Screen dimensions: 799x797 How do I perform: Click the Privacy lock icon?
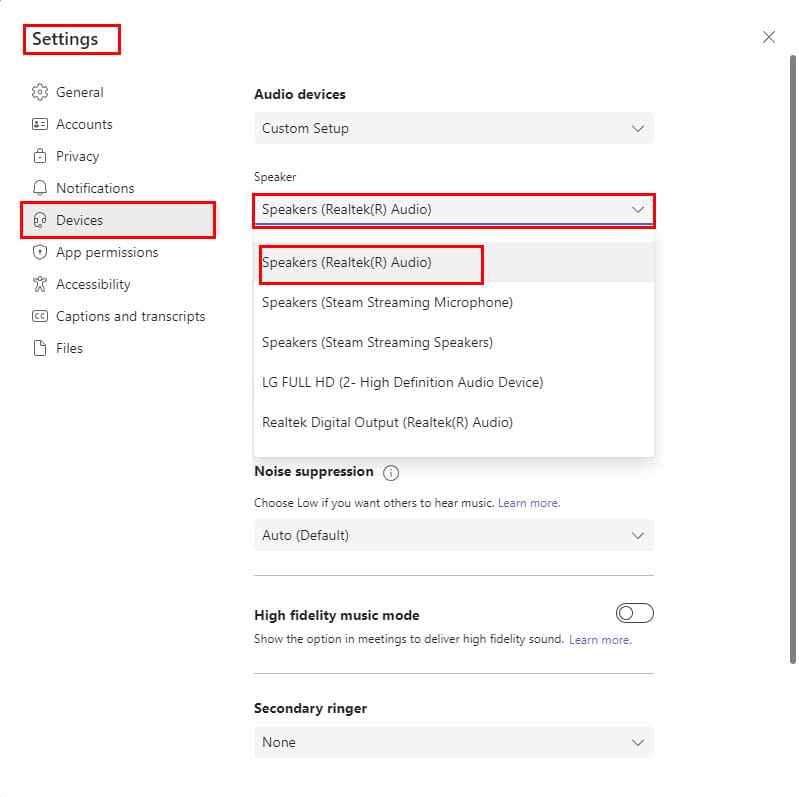[x=40, y=156]
